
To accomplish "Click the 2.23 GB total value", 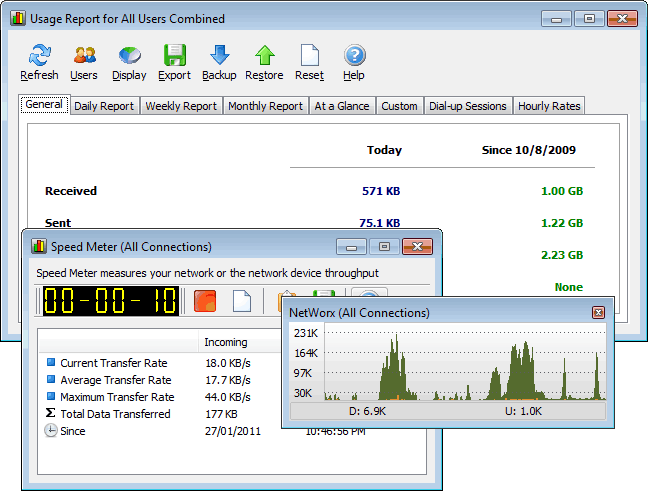I will [x=562, y=255].
